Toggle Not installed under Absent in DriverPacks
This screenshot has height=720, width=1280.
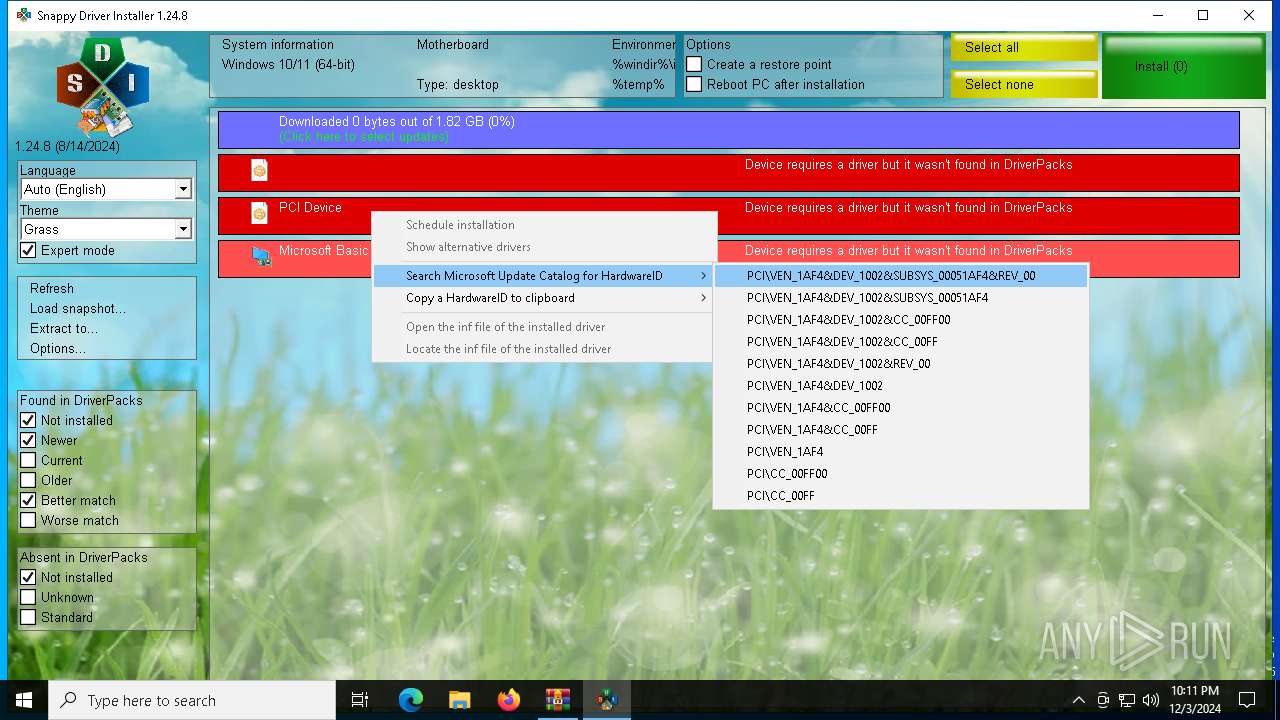pos(28,577)
